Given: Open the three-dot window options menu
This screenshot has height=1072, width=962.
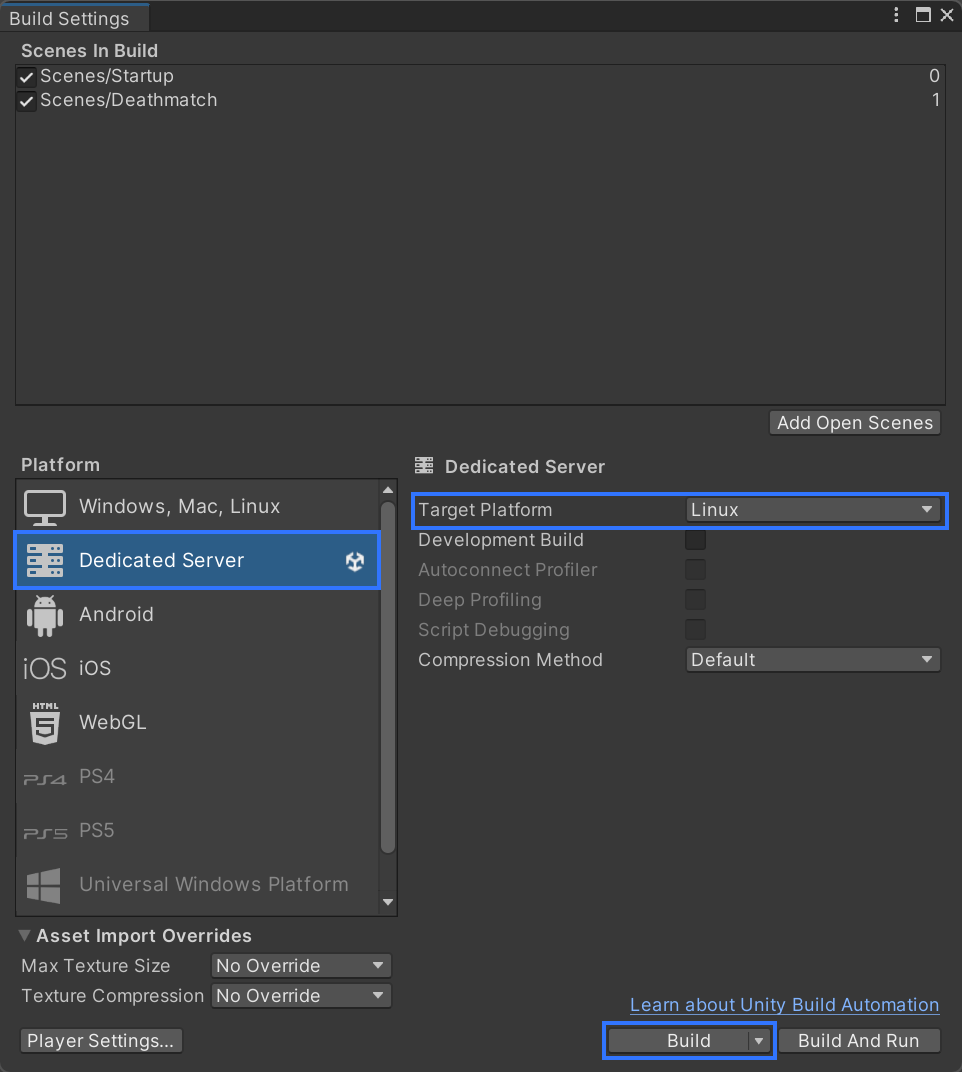Looking at the screenshot, I should click(896, 15).
